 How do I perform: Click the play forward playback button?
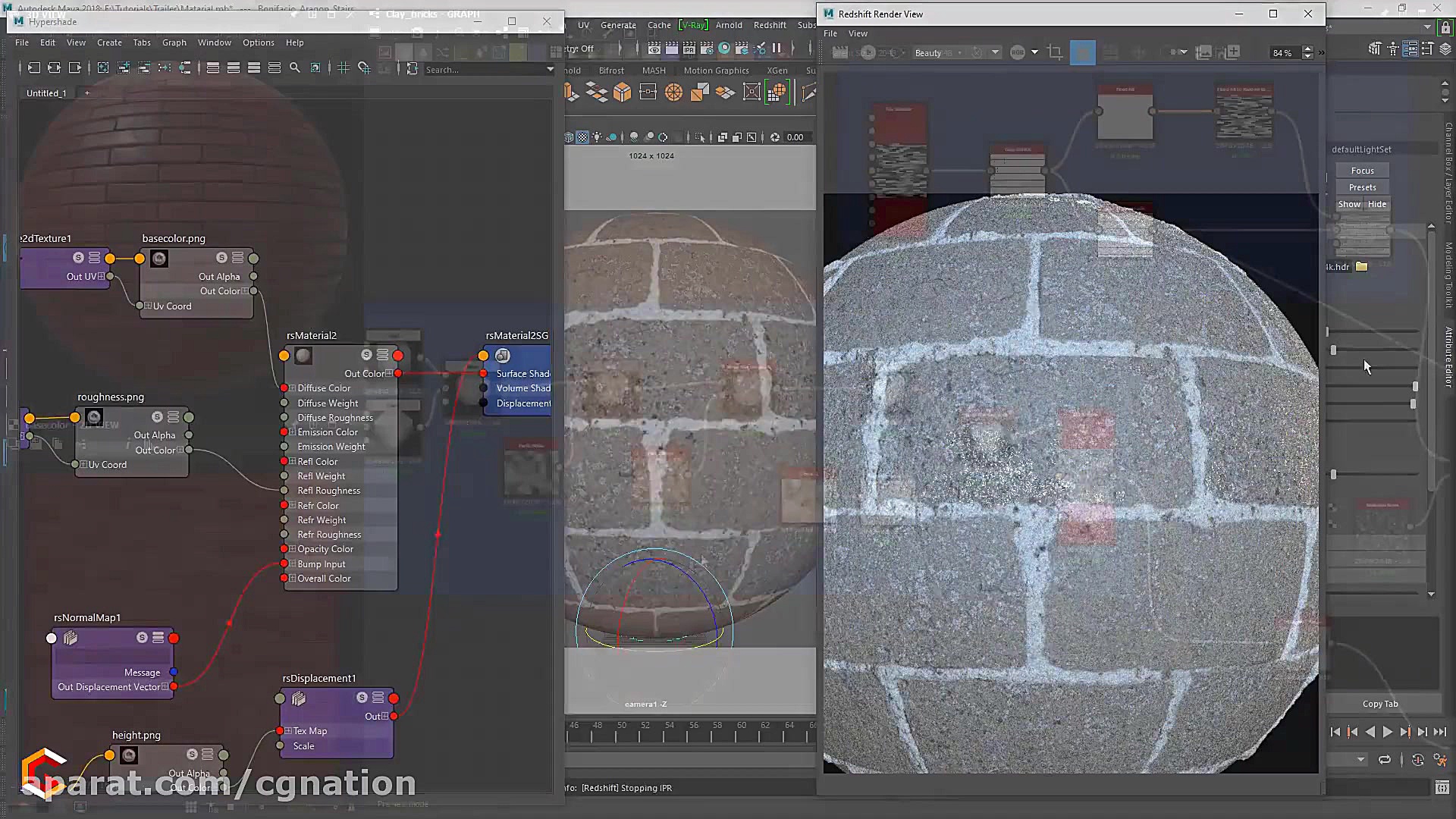tap(1387, 732)
